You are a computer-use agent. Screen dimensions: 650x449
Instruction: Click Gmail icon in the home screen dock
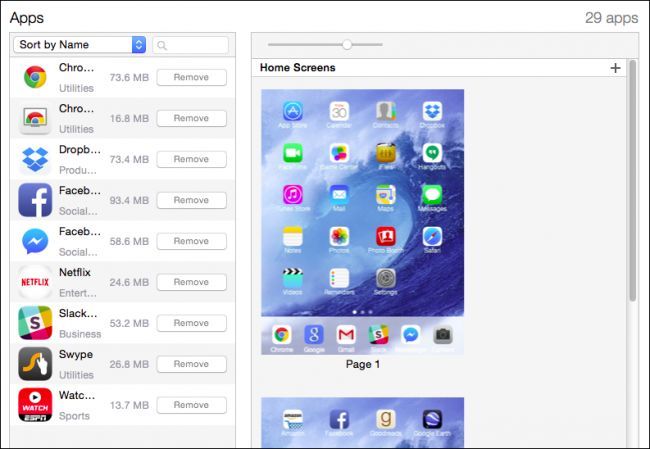click(x=346, y=335)
